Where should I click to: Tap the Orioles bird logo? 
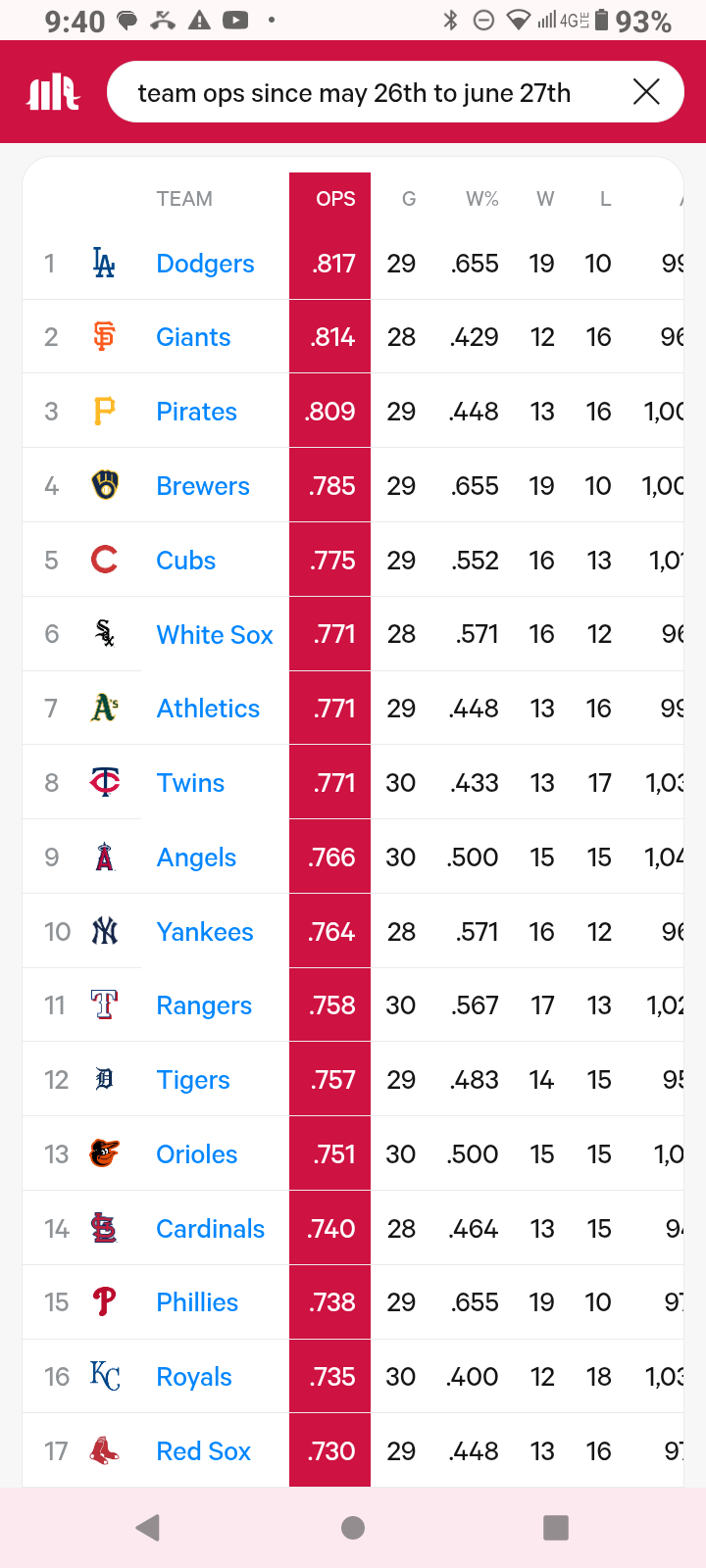104,1153
